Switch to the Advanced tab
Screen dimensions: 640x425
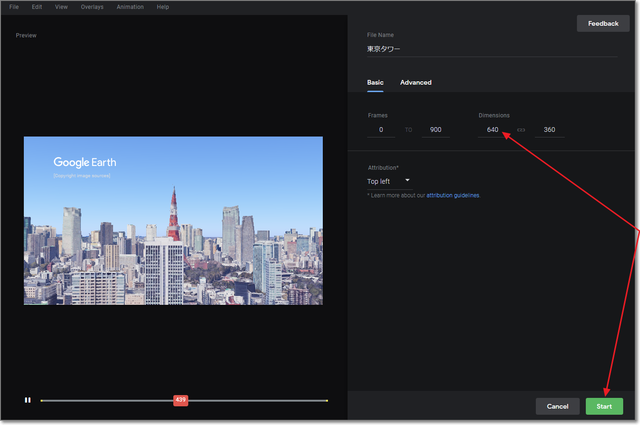coord(416,82)
